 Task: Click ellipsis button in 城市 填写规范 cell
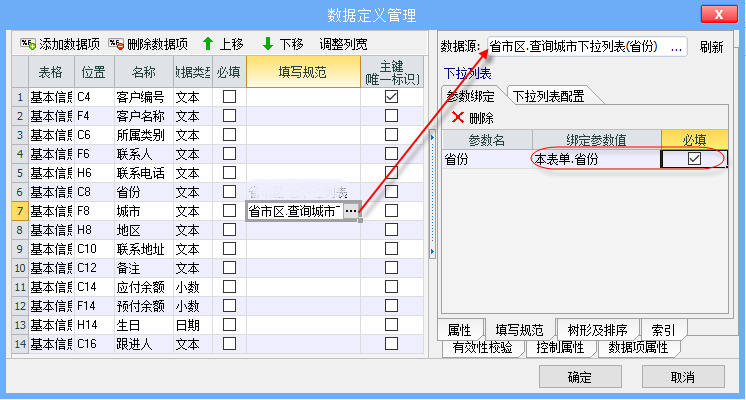click(351, 211)
